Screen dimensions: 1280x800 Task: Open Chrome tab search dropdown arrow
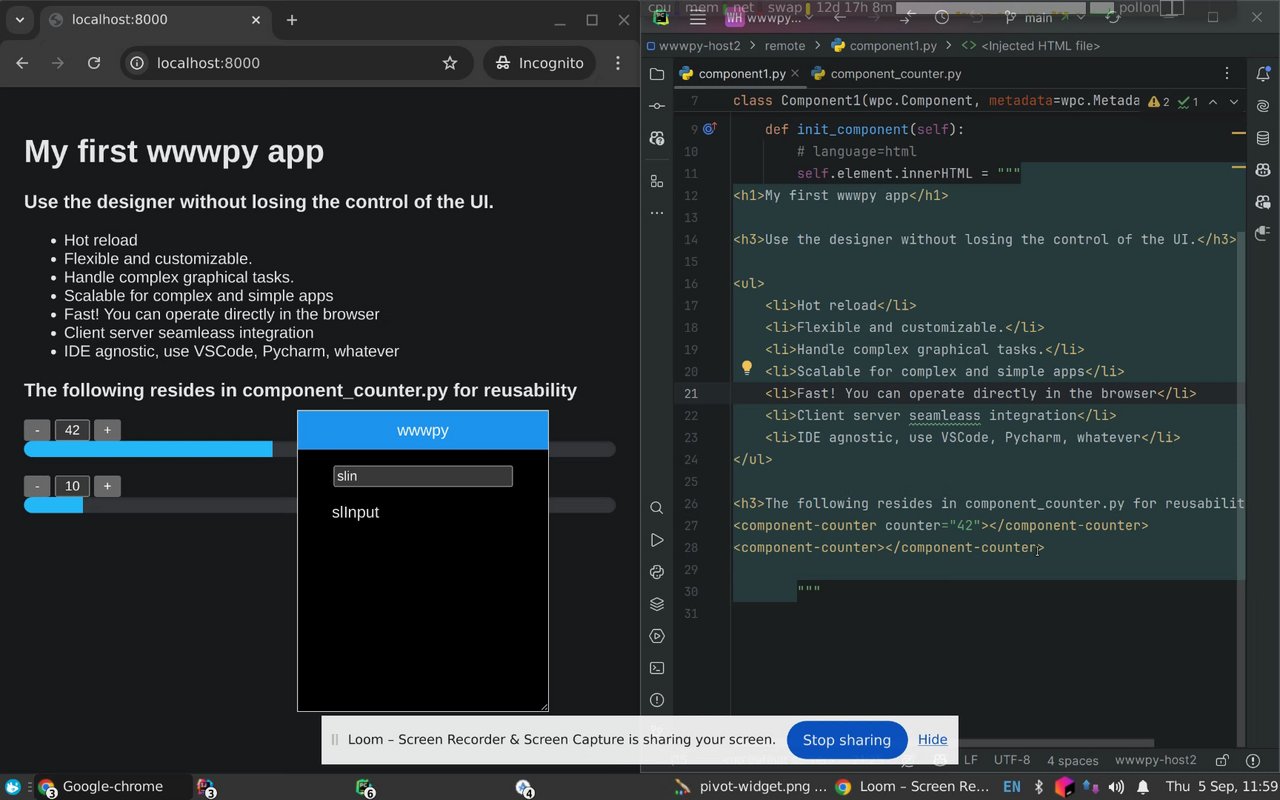point(19,20)
